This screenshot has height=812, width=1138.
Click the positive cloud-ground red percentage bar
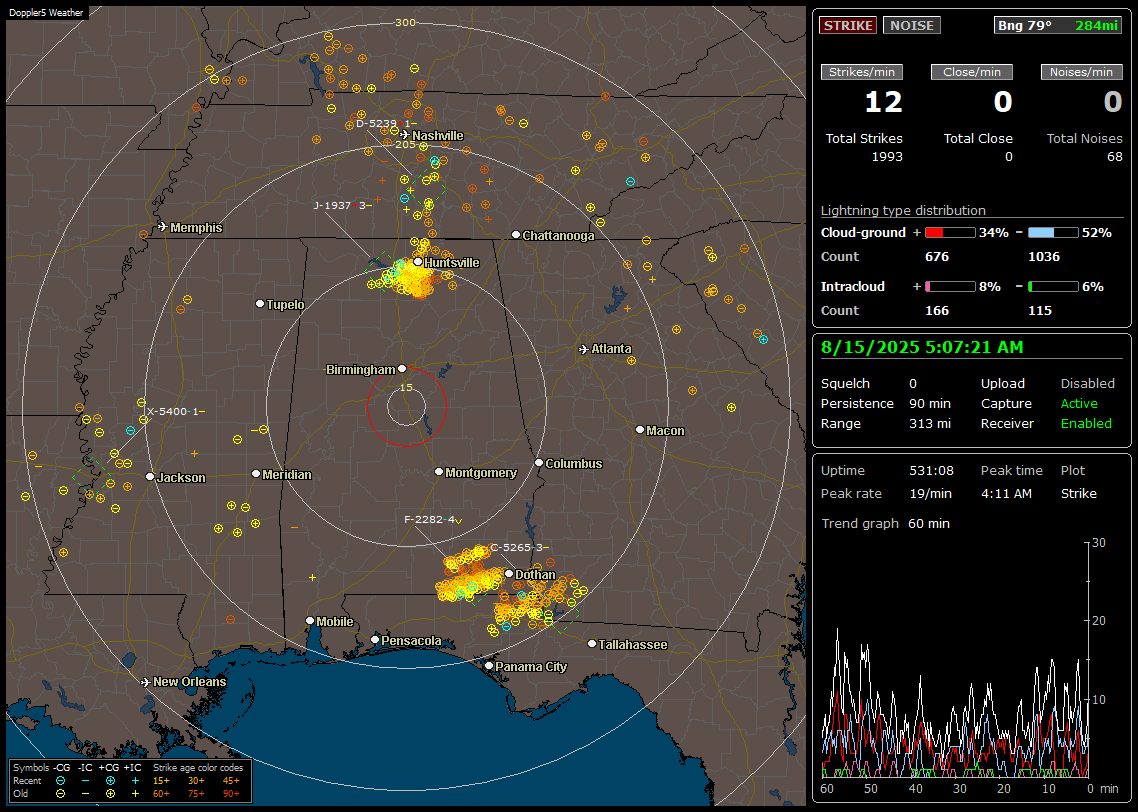(950, 233)
